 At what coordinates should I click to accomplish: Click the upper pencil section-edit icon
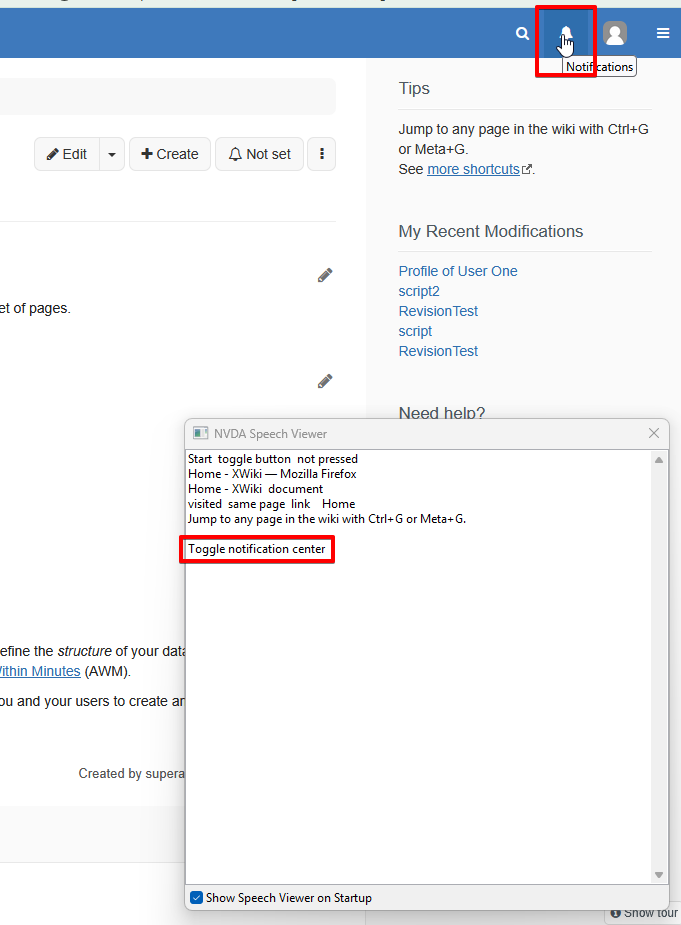tap(325, 275)
